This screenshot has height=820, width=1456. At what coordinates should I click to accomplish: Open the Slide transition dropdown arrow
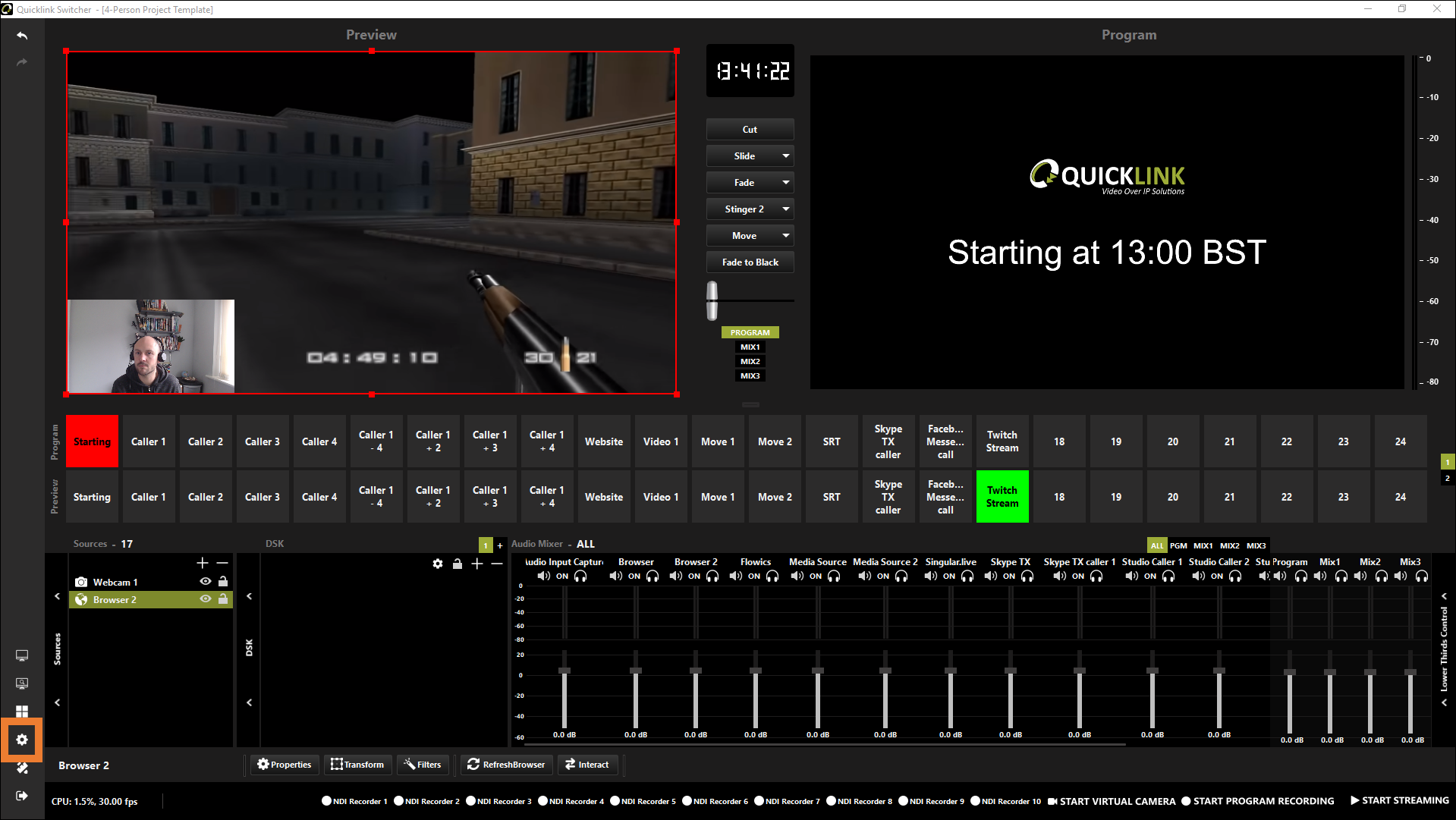(786, 156)
